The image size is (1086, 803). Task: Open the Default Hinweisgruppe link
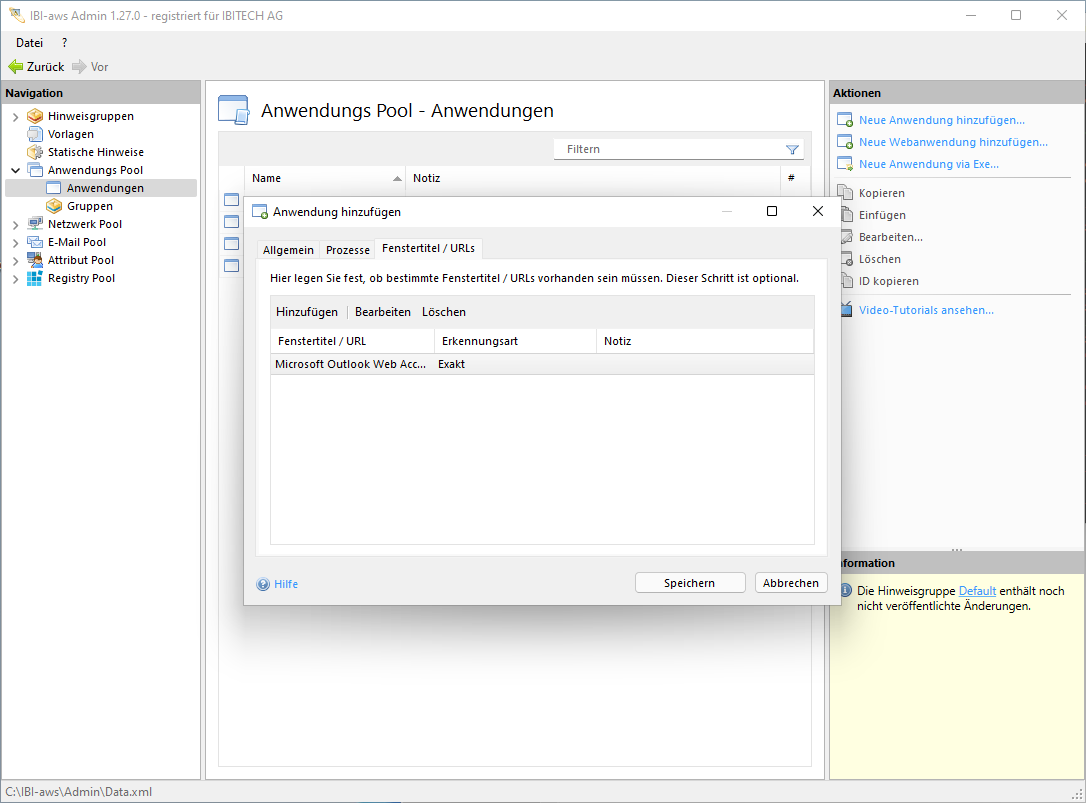pyautogui.click(x=977, y=591)
